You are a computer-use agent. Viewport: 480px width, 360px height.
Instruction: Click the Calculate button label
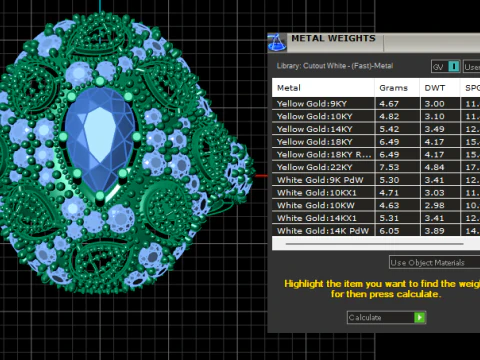(x=365, y=317)
